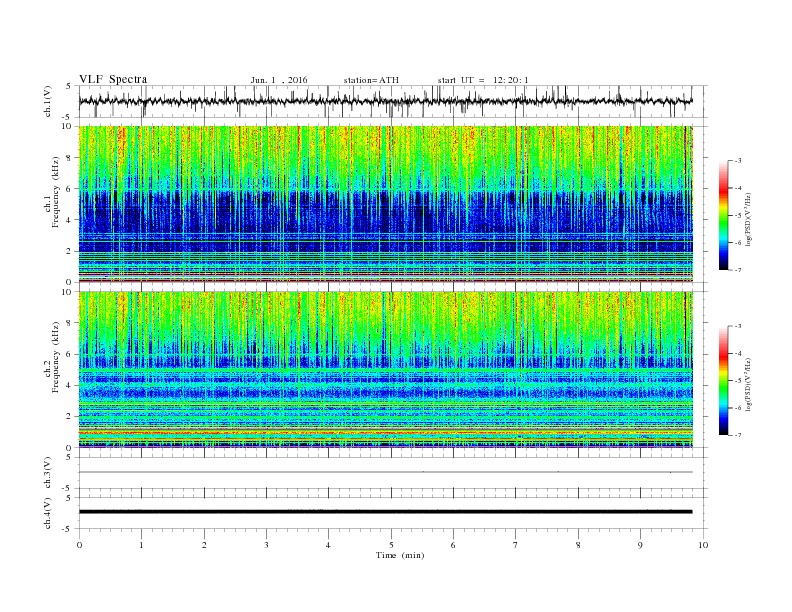Click the "-7" label on ch.2 color bar
The width and height of the screenshot is (792, 612).
[x=738, y=435]
